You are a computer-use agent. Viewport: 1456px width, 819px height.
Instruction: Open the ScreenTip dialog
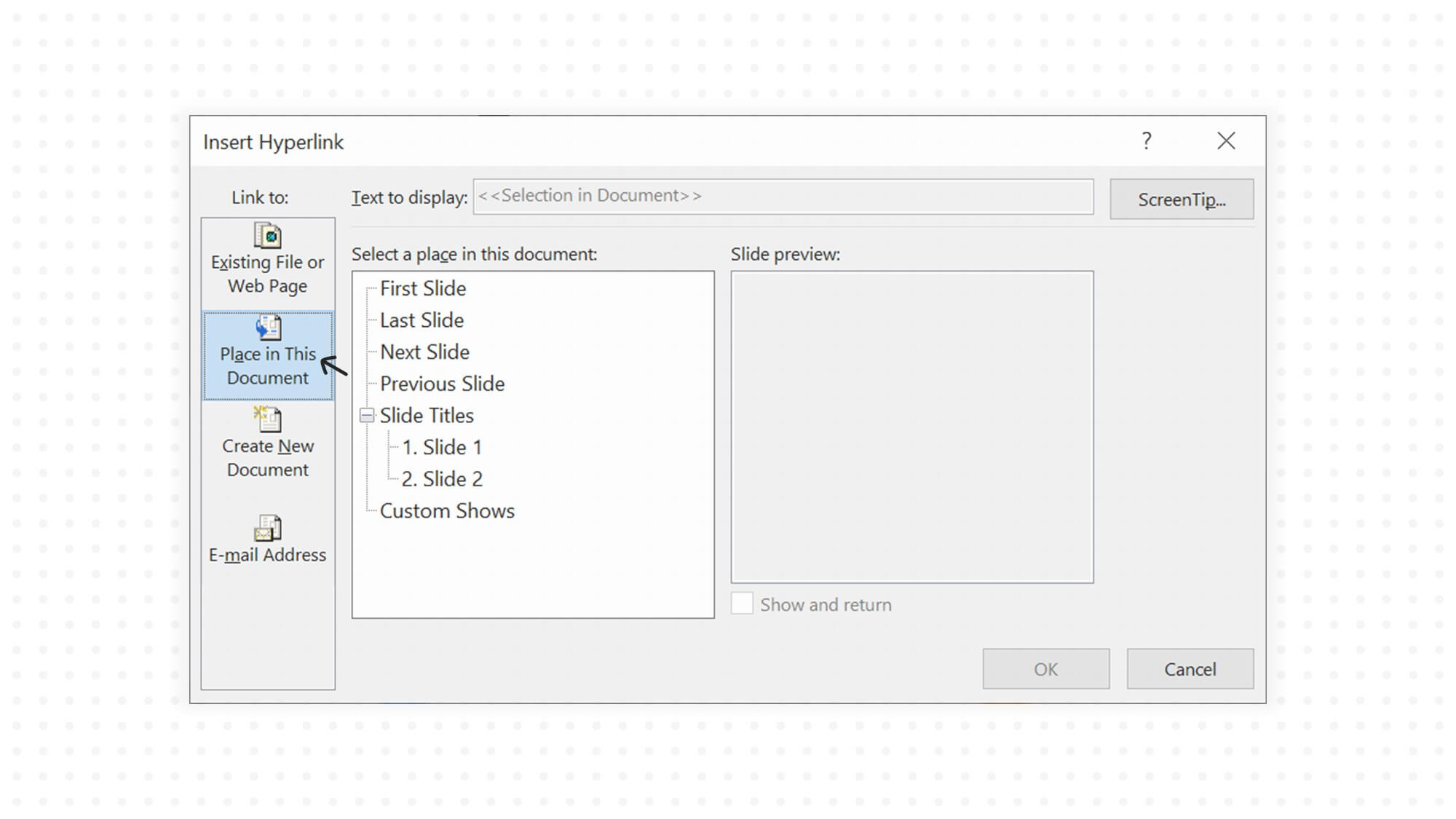(1181, 199)
